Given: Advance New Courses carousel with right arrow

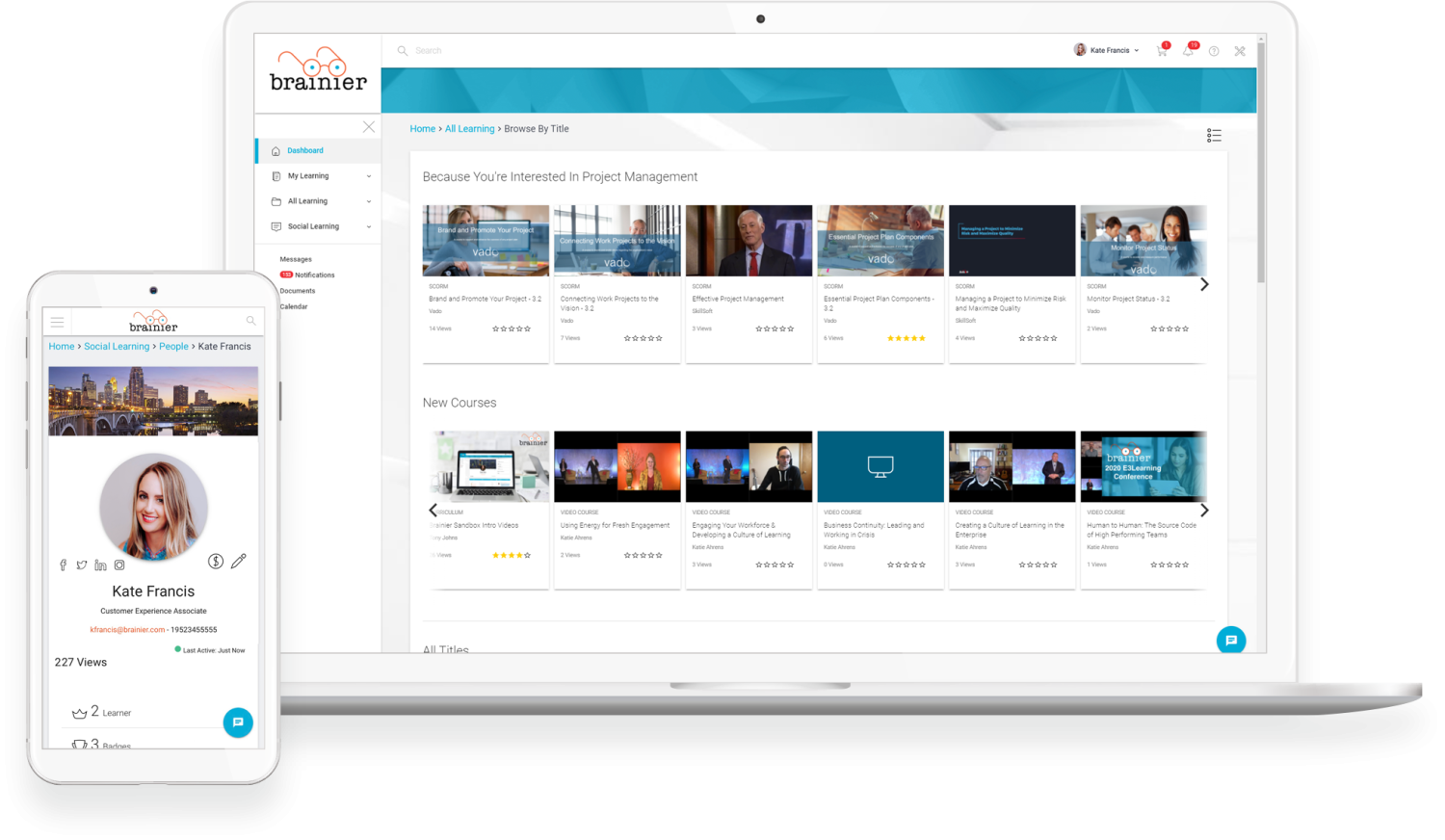Looking at the screenshot, I should (x=1204, y=511).
